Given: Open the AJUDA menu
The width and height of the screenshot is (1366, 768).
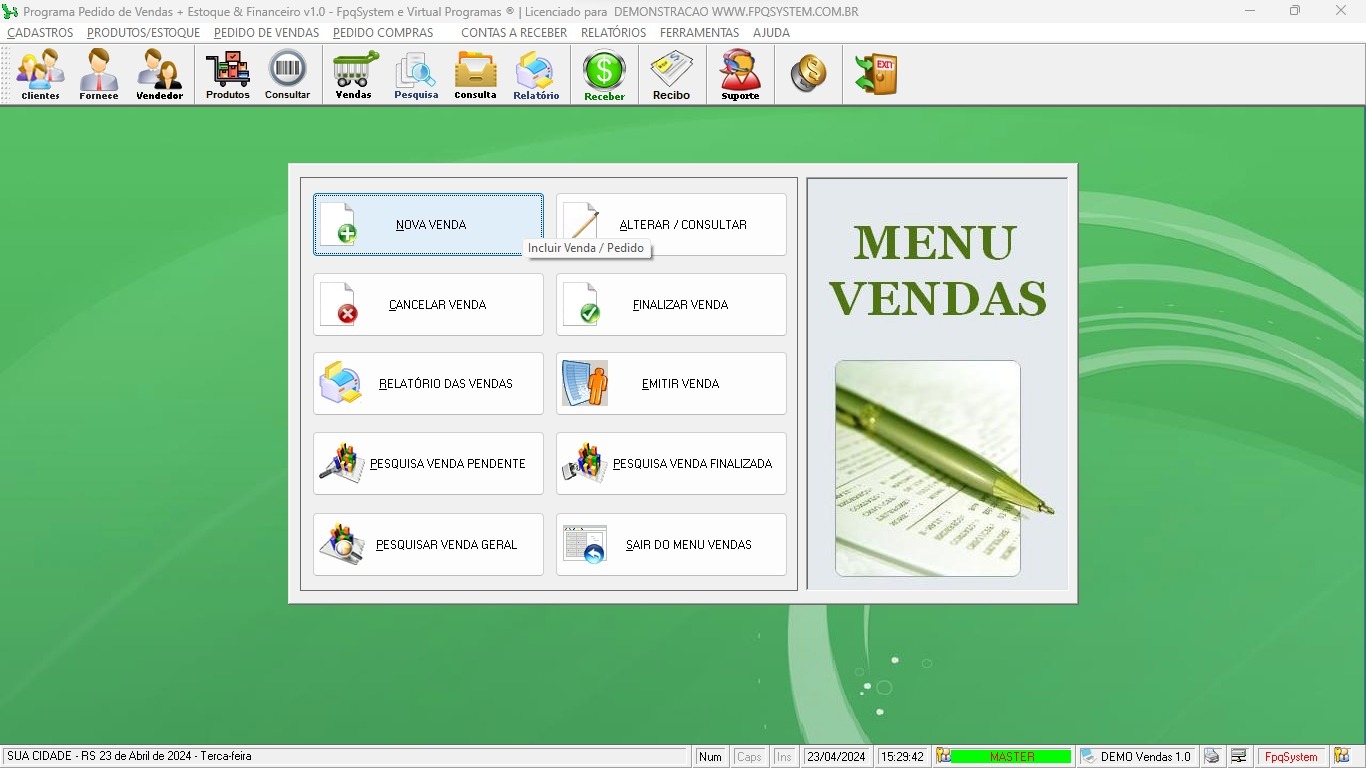Looking at the screenshot, I should (771, 33).
